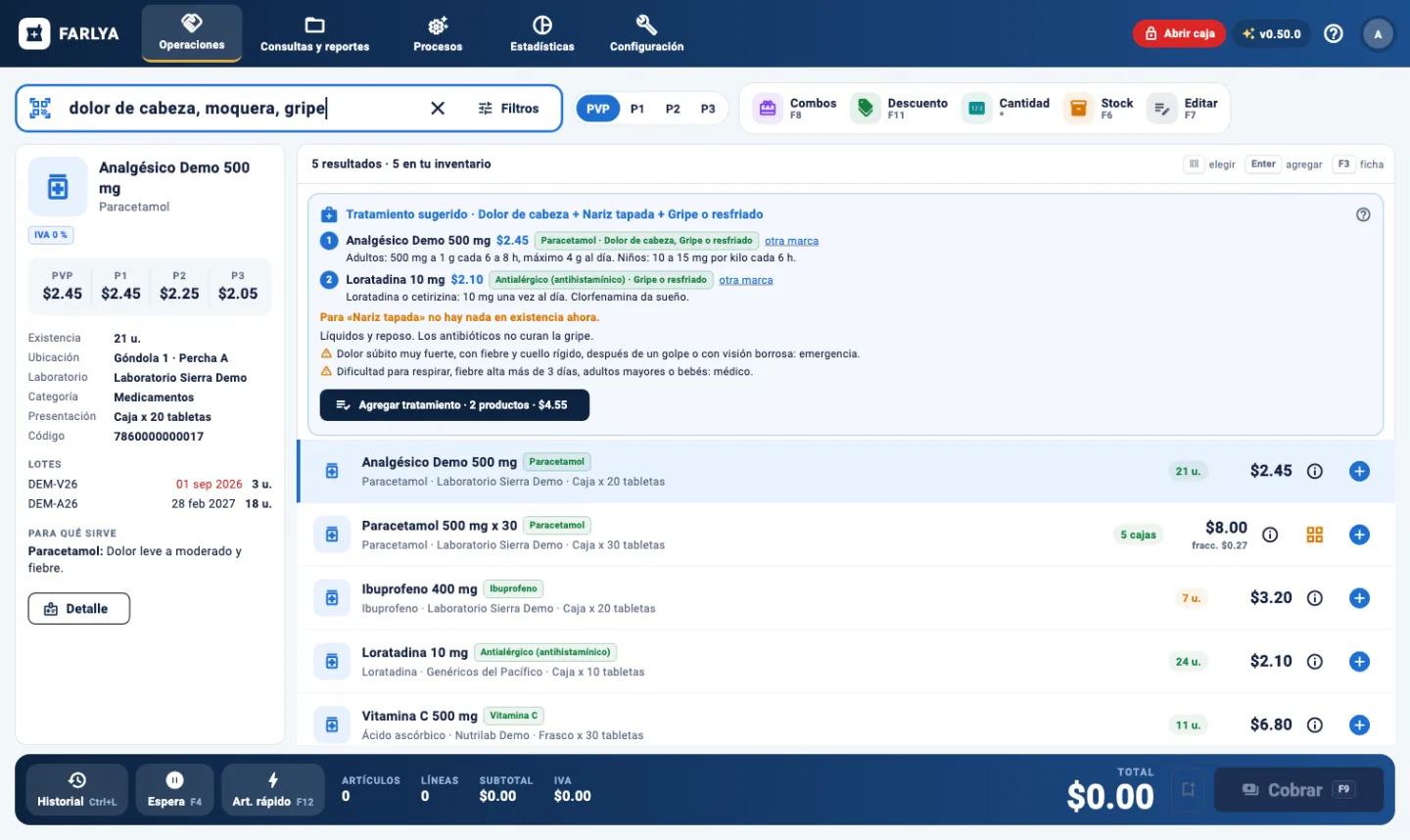Open the v0.50.0 version badge
Image resolution: width=1410 pixels, height=840 pixels.
[x=1272, y=33]
